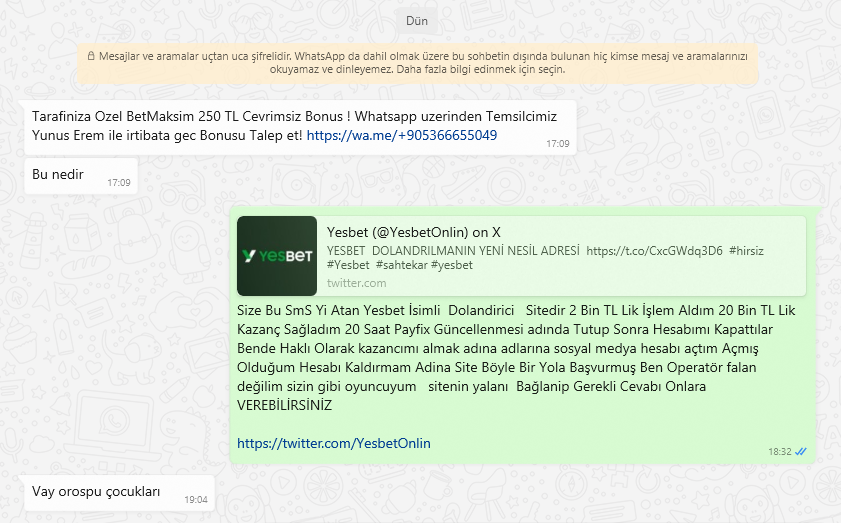Click the twitter.com domain in link preview
841x523 pixels.
click(356, 283)
